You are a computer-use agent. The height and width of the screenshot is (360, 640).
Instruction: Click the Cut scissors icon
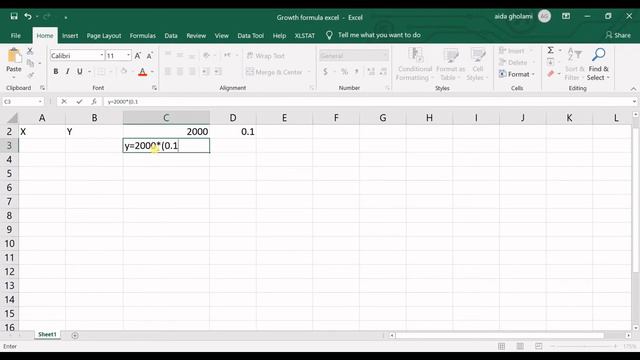click(x=30, y=51)
